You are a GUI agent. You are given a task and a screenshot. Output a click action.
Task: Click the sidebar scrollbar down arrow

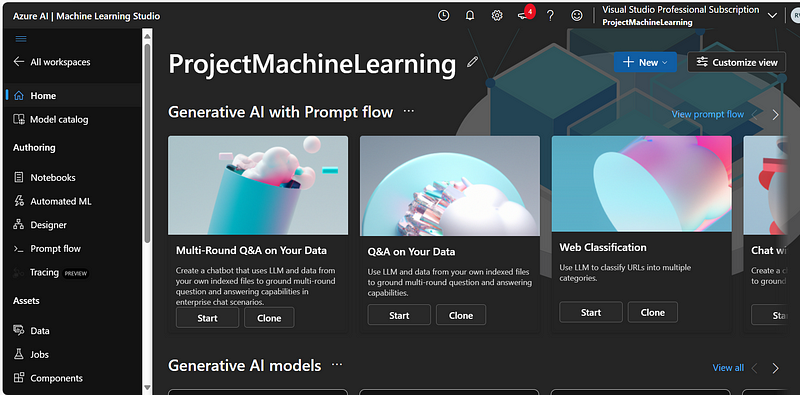point(147,388)
